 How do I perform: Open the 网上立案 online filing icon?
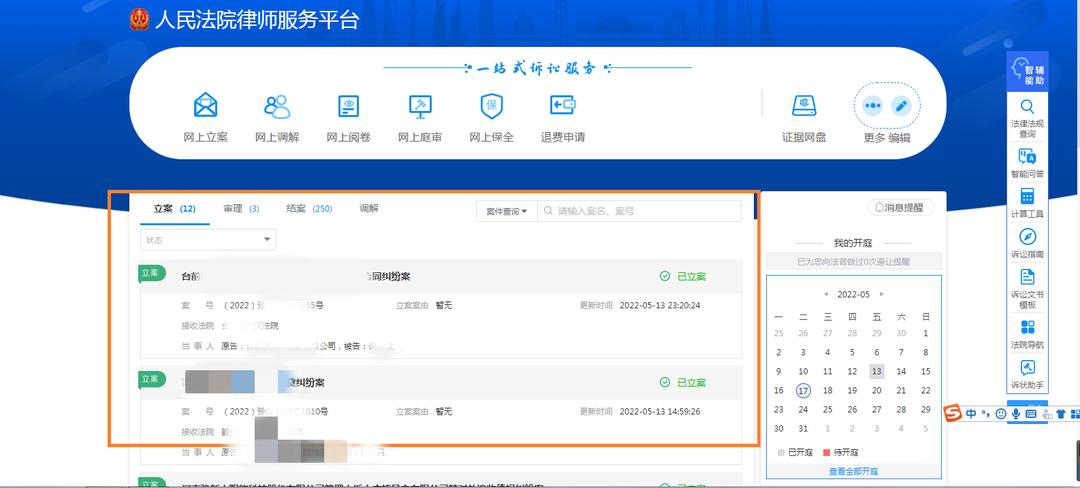coord(205,105)
